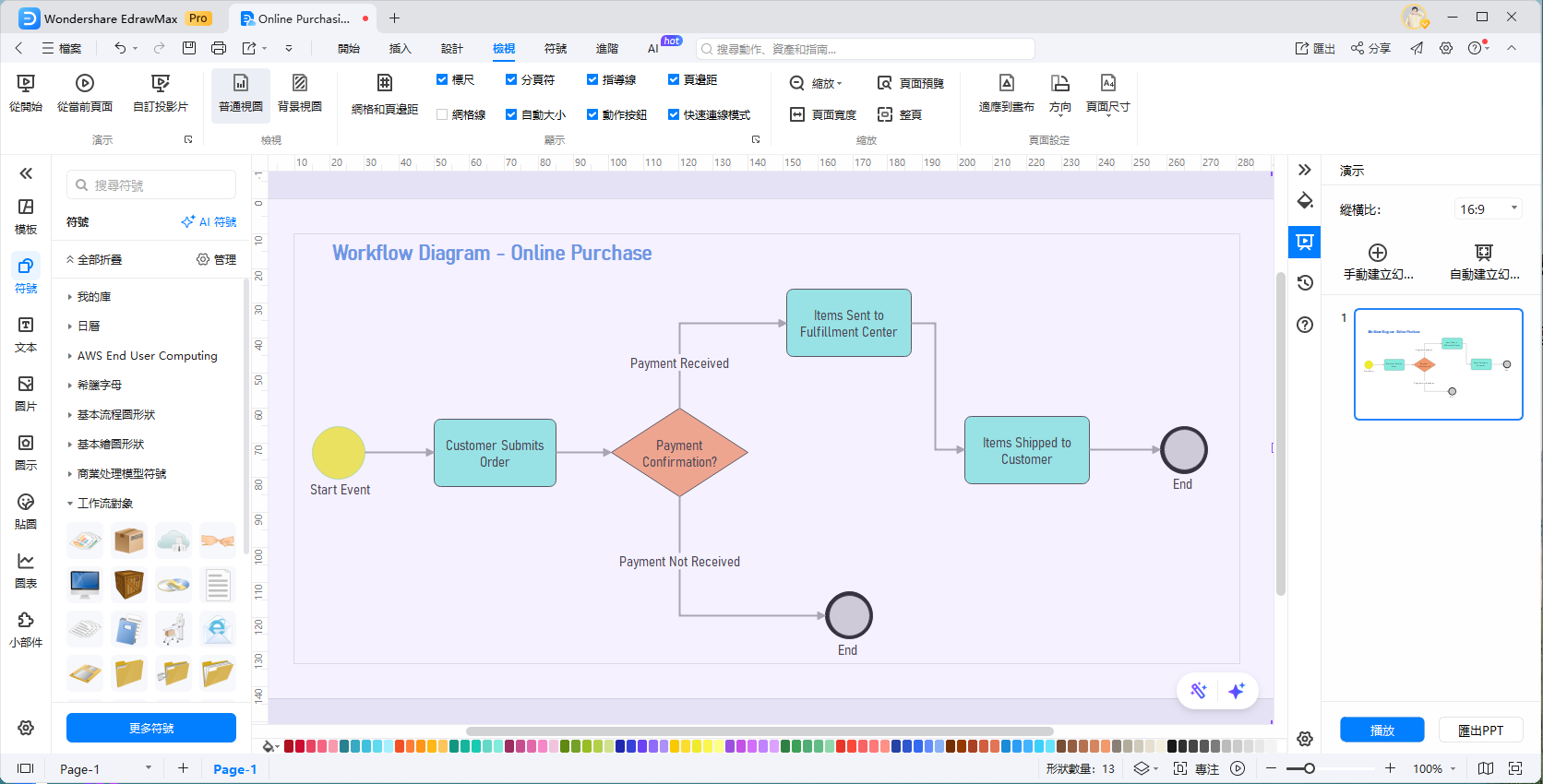
Task: Uncheck the 標尺 ruler checkbox
Action: pos(442,80)
